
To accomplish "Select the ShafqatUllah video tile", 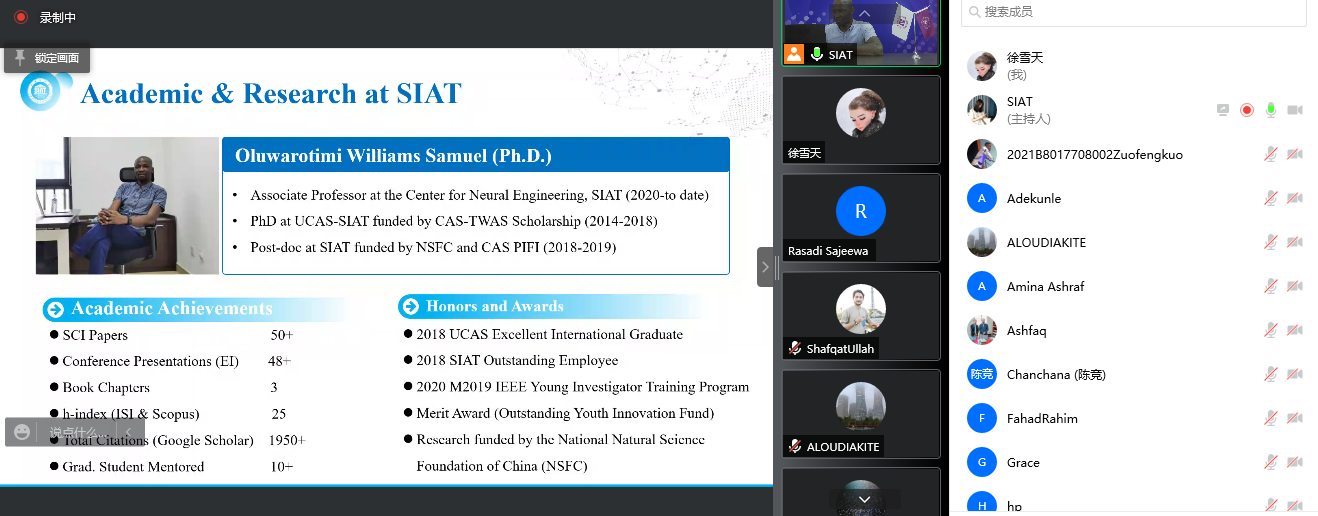I will pyautogui.click(x=861, y=316).
